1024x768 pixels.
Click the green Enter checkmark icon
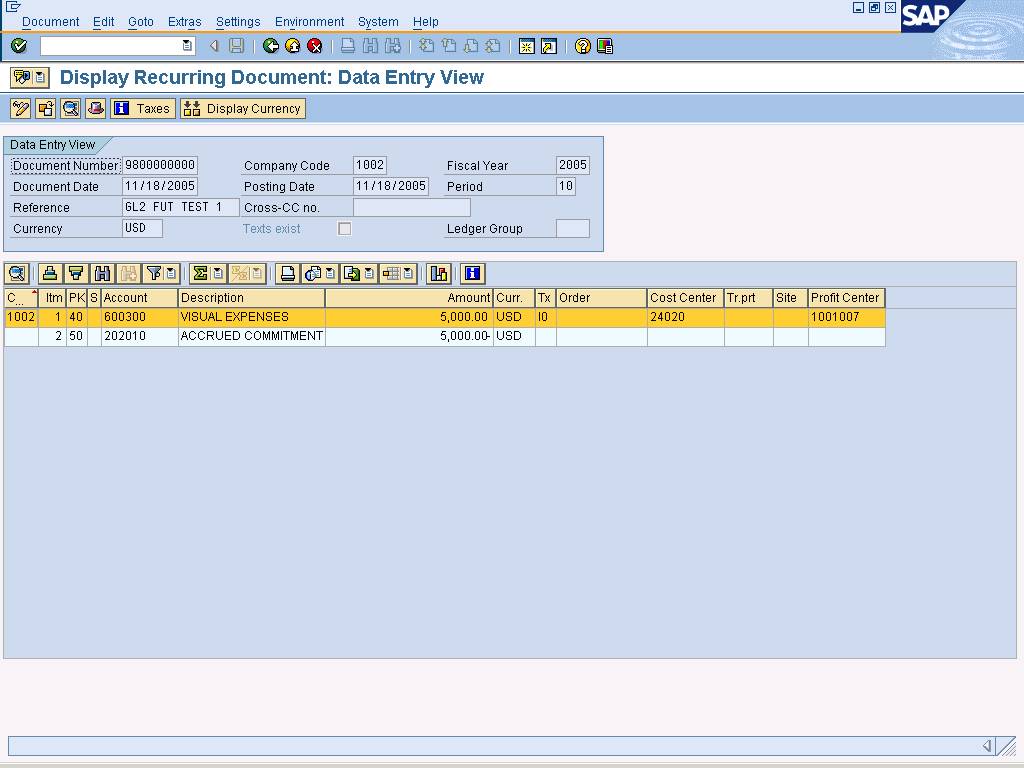tap(19, 46)
